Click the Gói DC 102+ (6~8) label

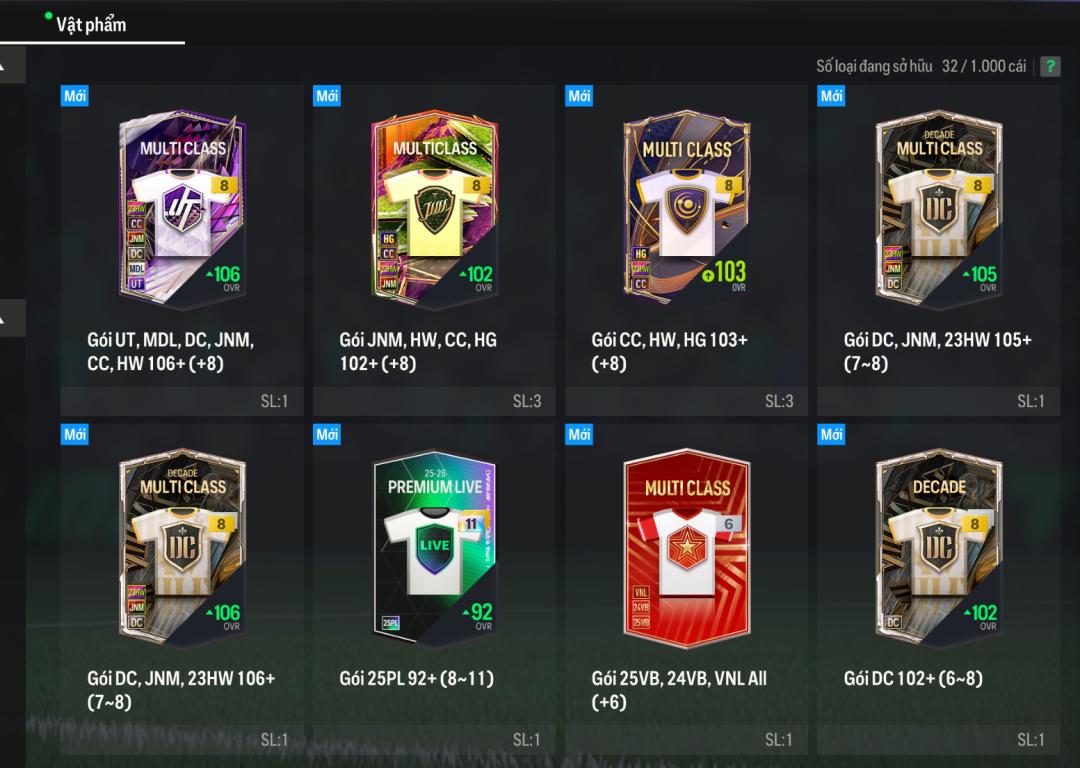click(913, 678)
